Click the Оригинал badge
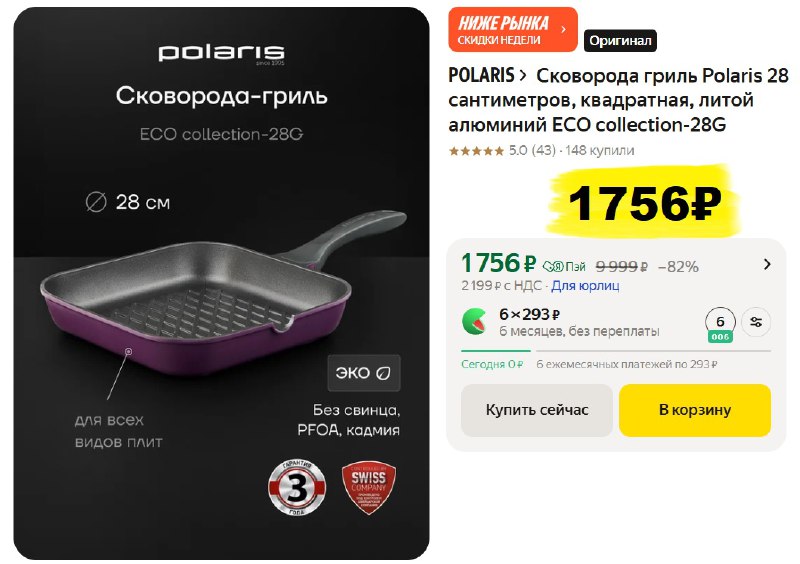The width and height of the screenshot is (800, 564). pyautogui.click(x=620, y=41)
